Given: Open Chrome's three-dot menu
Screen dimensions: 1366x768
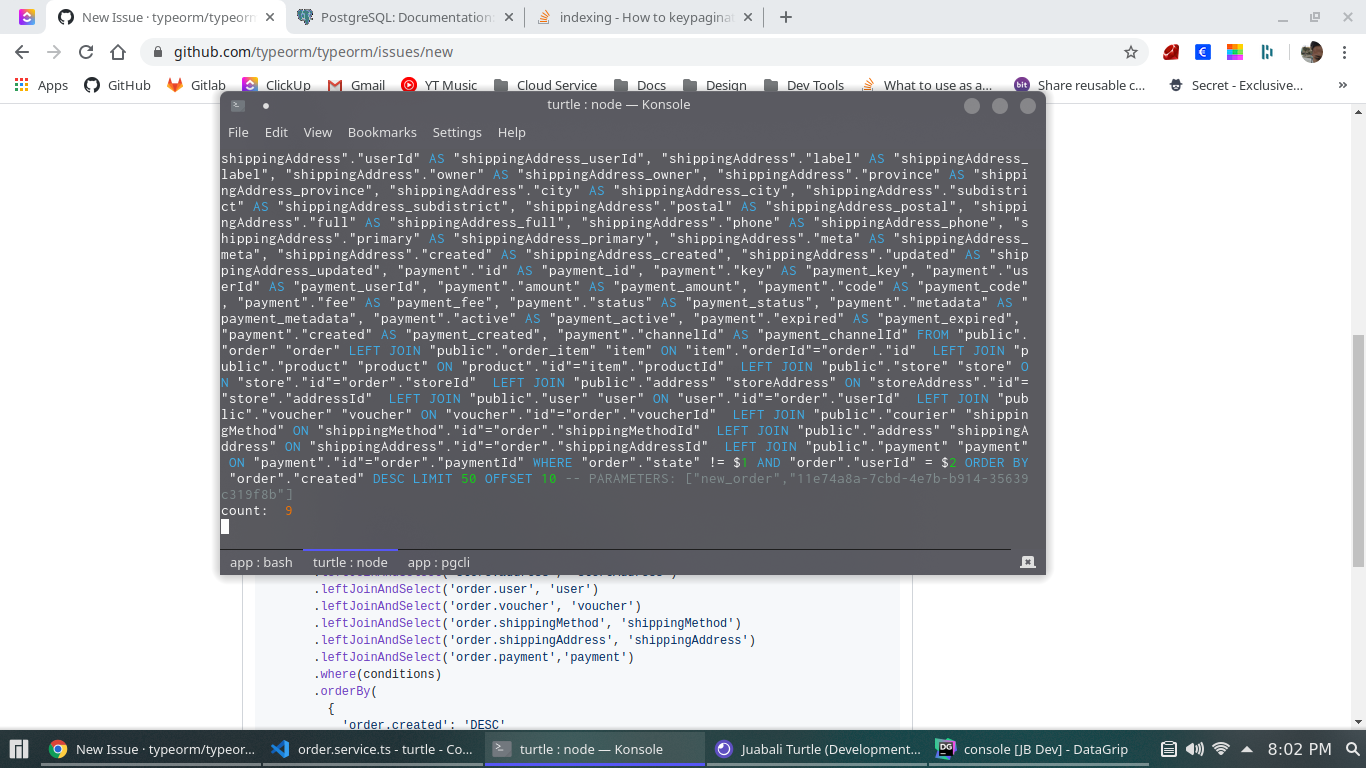Looking at the screenshot, I should (x=1343, y=52).
